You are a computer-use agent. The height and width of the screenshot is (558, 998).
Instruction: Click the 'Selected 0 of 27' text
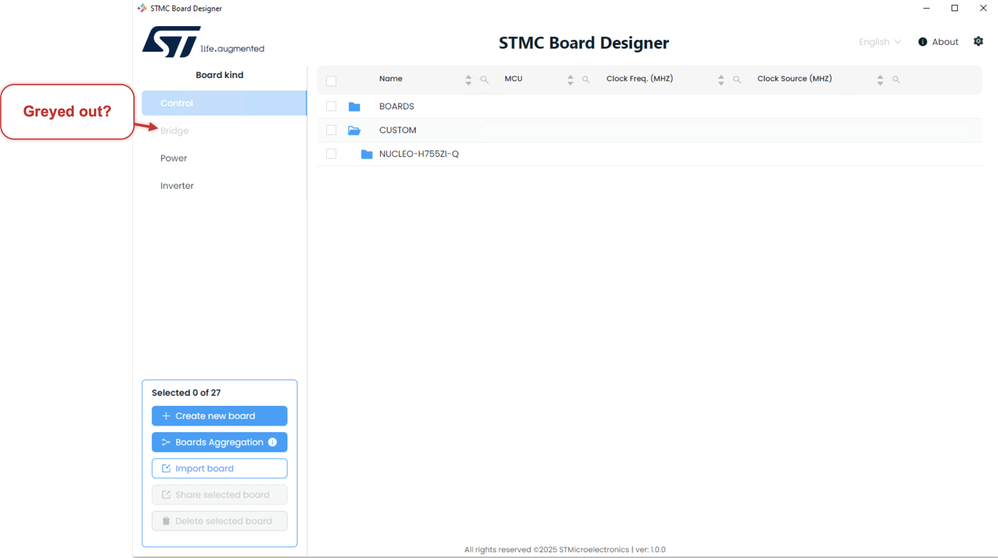click(x=186, y=393)
